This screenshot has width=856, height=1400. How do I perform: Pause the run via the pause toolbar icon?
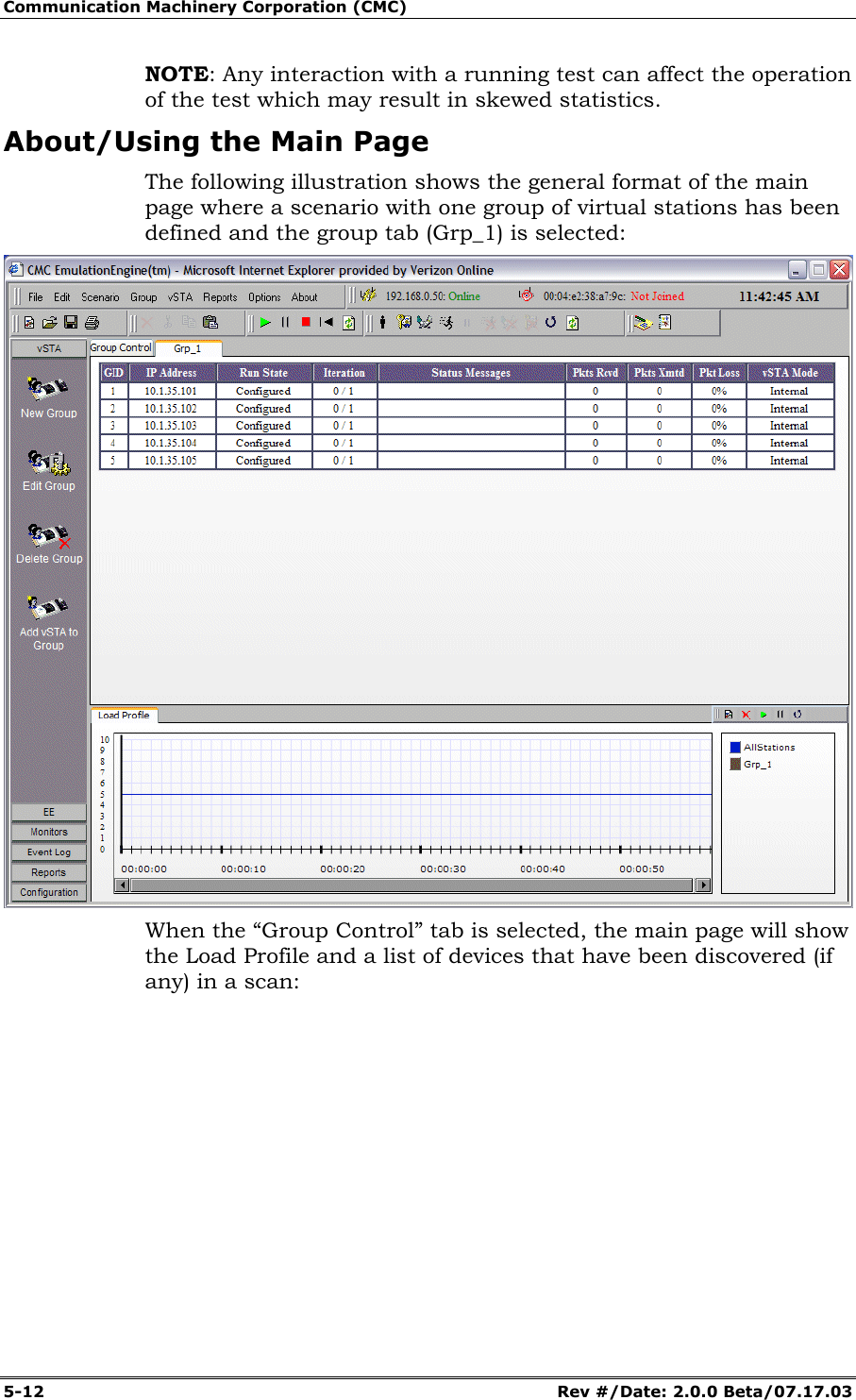[x=285, y=323]
